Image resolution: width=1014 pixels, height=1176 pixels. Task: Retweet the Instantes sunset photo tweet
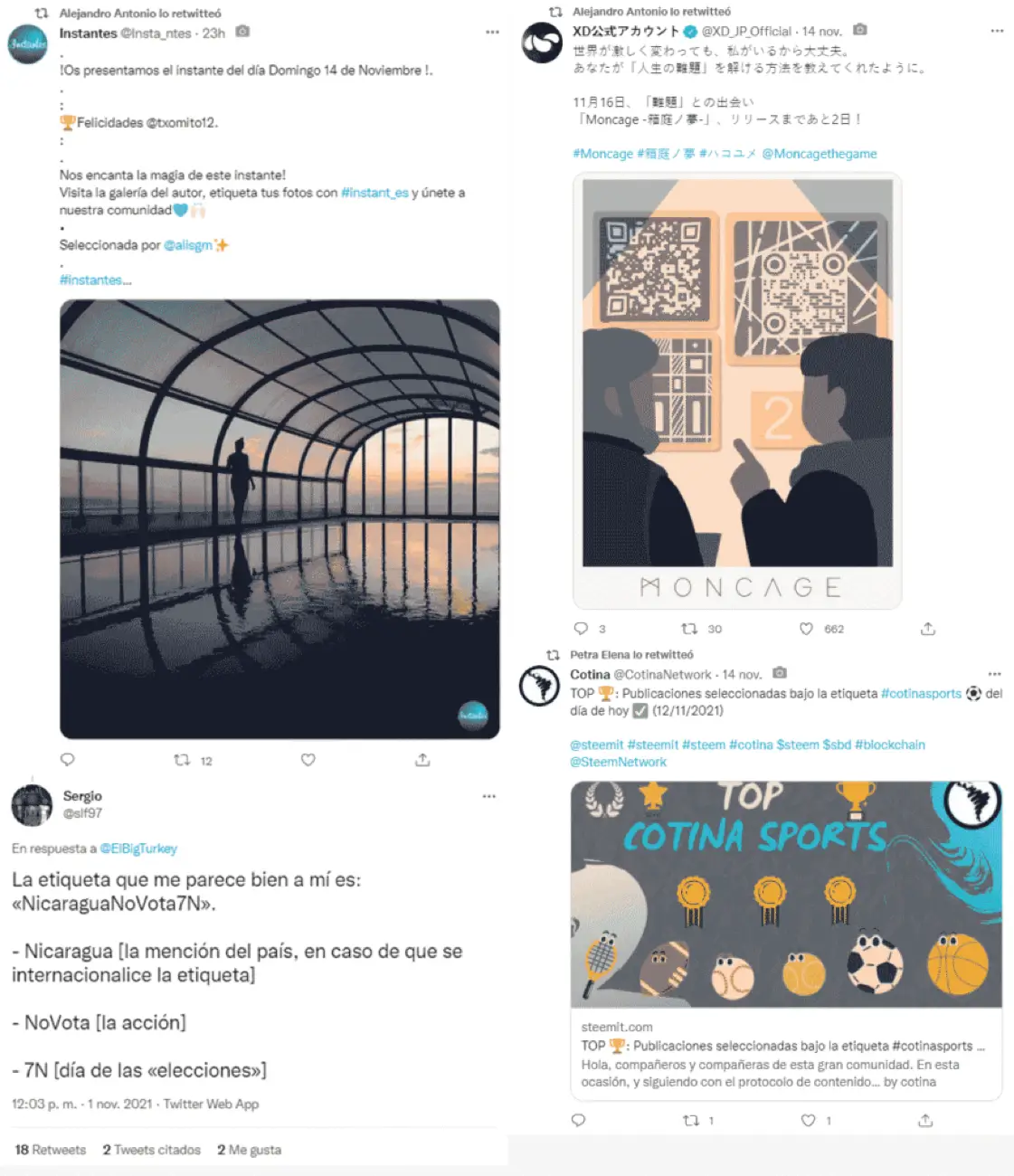coord(182,760)
